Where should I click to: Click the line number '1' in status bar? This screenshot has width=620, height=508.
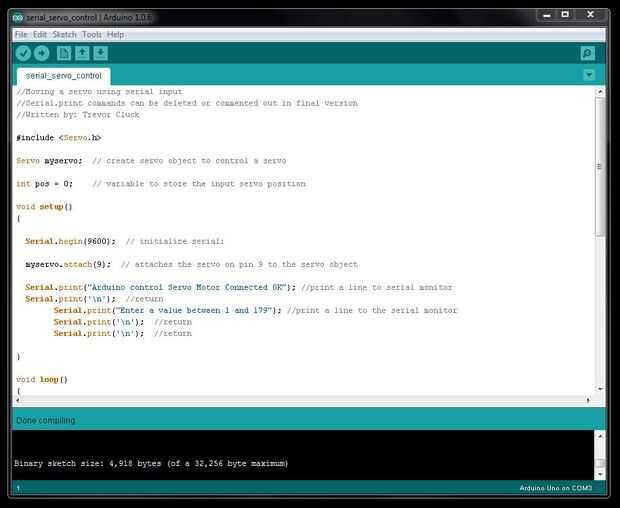tap(18, 488)
